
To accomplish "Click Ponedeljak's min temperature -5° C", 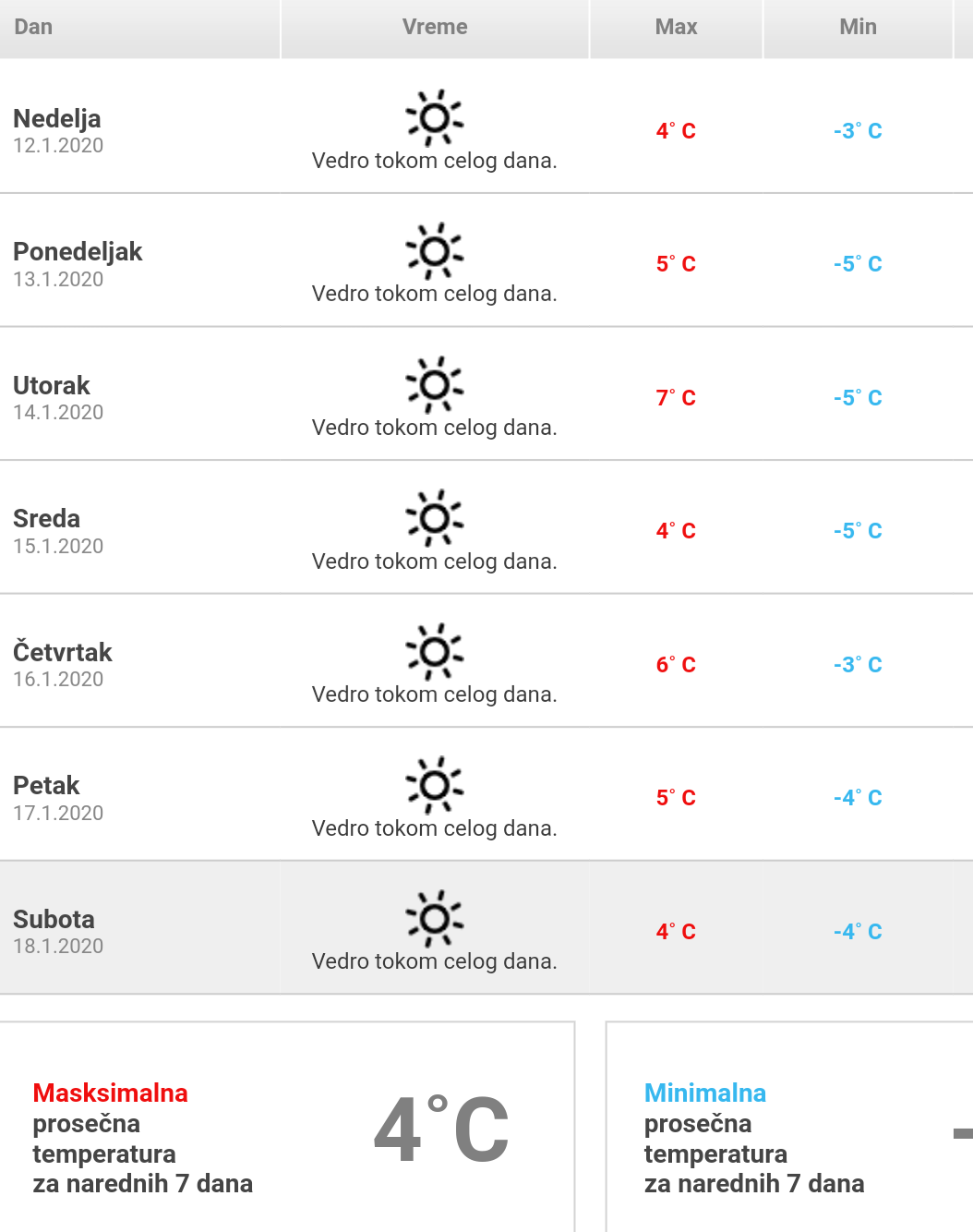I will 858,264.
